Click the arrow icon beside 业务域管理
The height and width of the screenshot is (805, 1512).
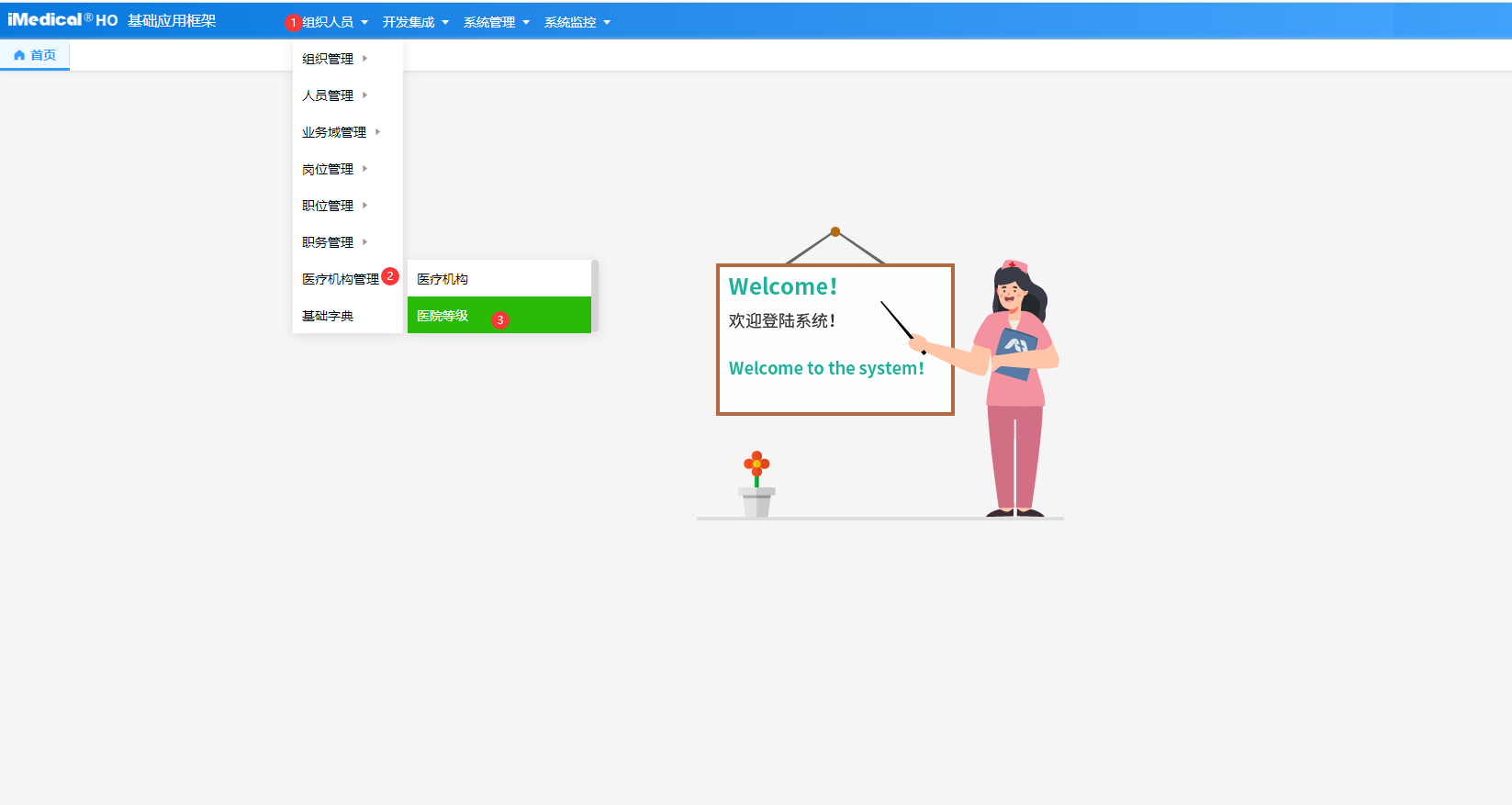point(377,132)
